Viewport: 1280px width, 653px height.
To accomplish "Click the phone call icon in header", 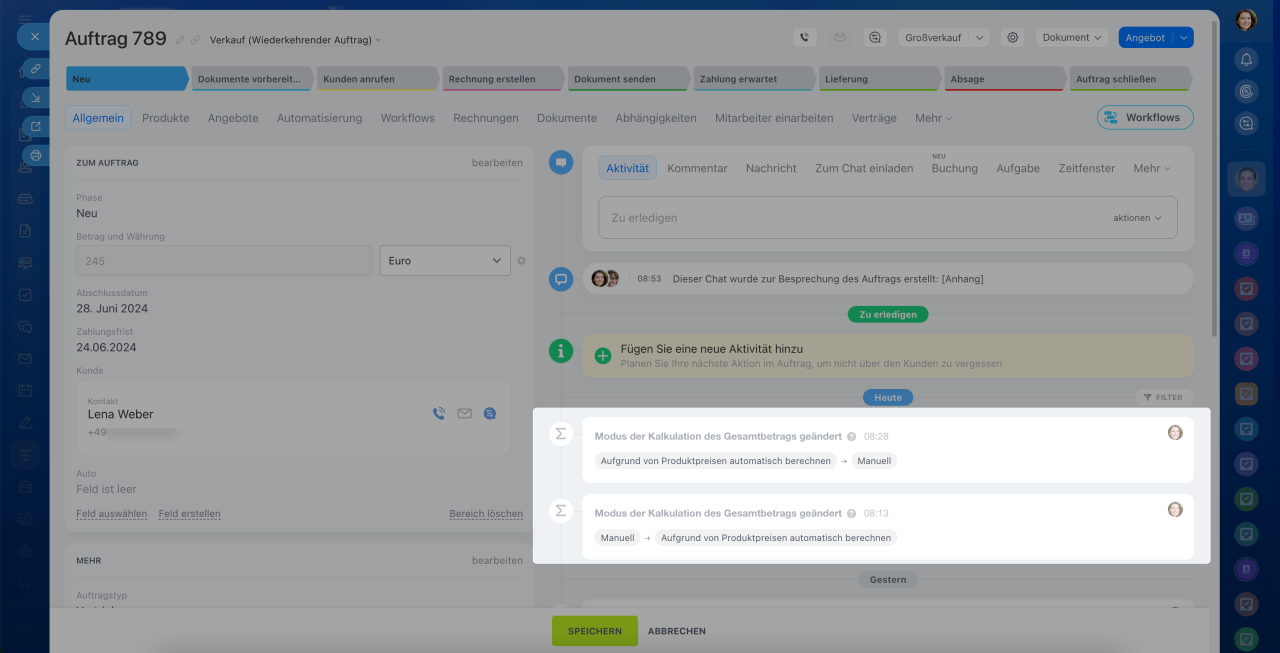I will pyautogui.click(x=805, y=37).
